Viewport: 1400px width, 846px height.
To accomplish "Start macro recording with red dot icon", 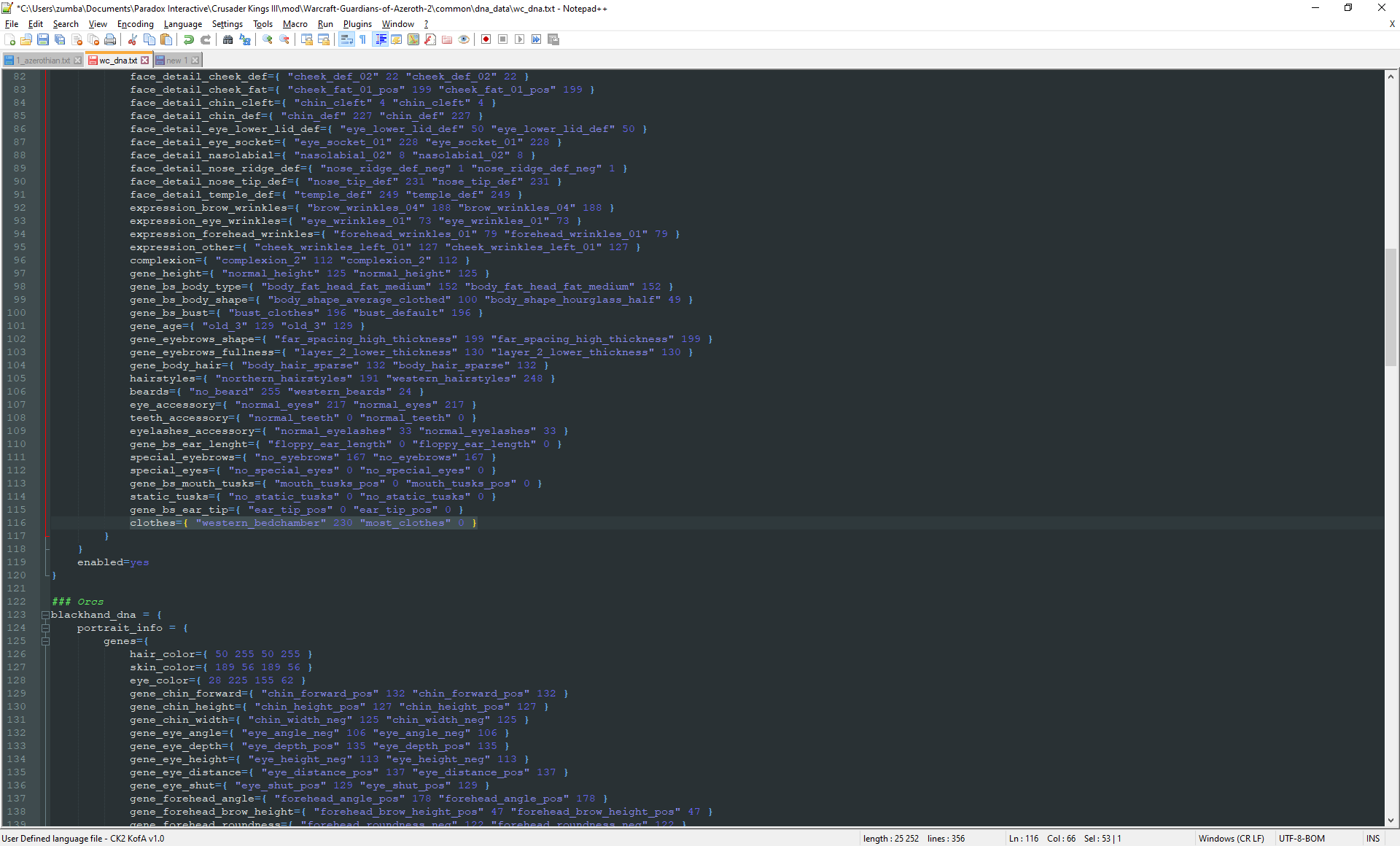I will click(486, 39).
